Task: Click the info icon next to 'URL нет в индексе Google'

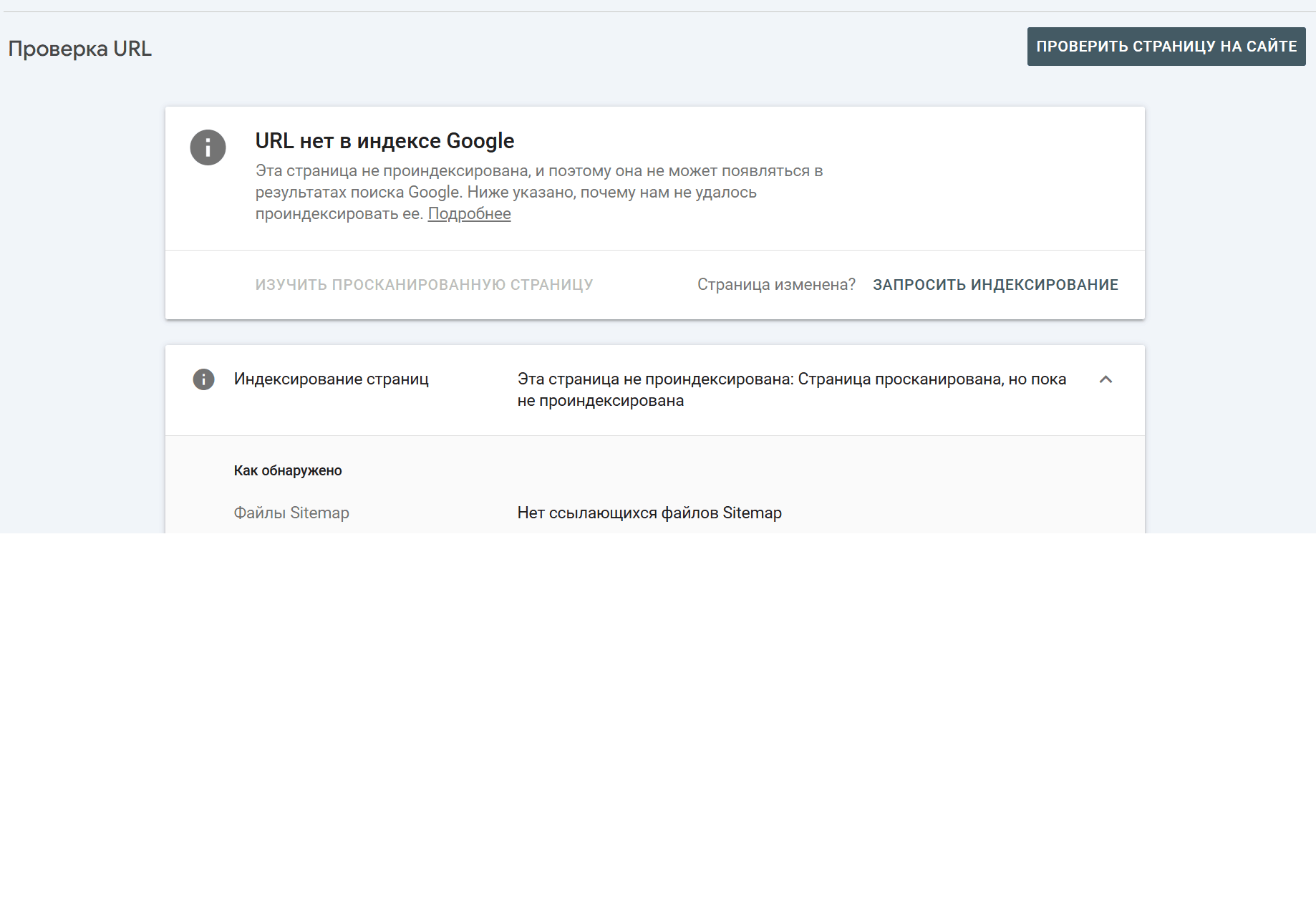Action: click(208, 147)
